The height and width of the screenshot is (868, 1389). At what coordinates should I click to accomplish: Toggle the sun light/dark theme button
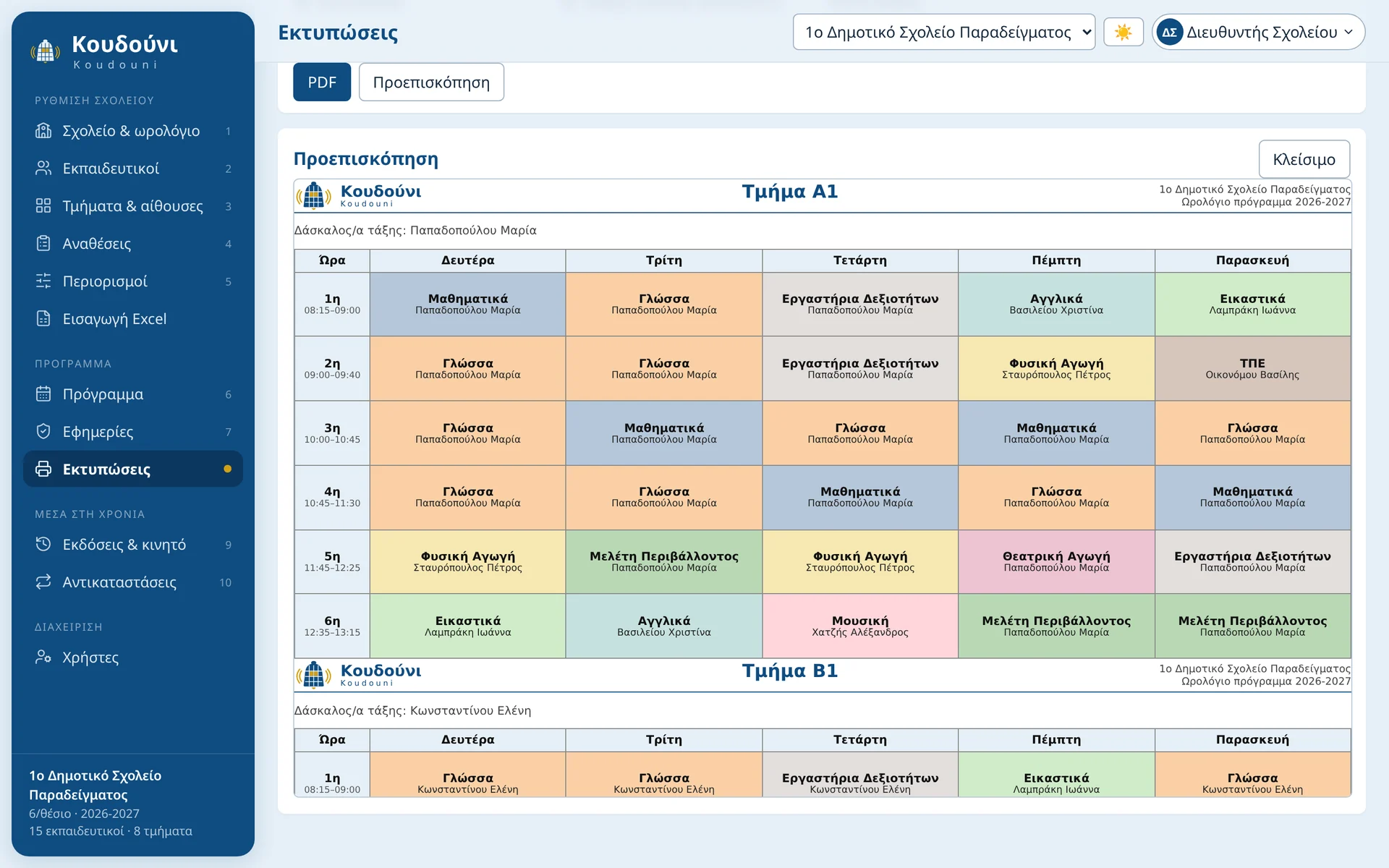click(1123, 33)
